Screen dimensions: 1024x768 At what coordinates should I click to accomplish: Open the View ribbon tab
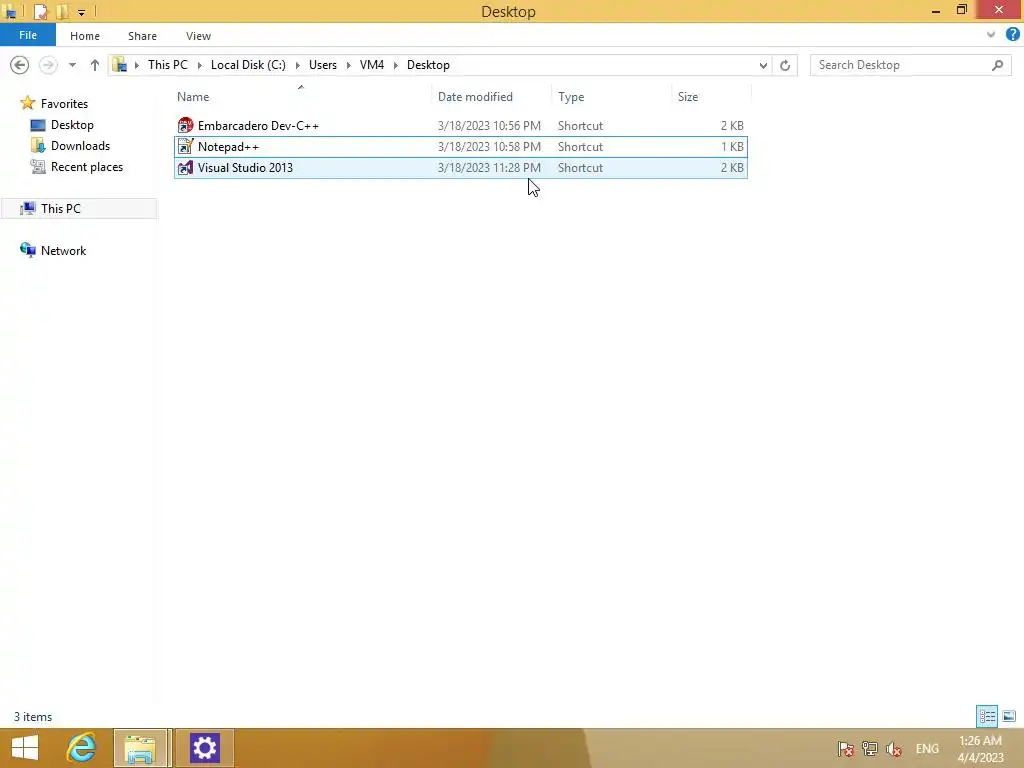(x=198, y=36)
